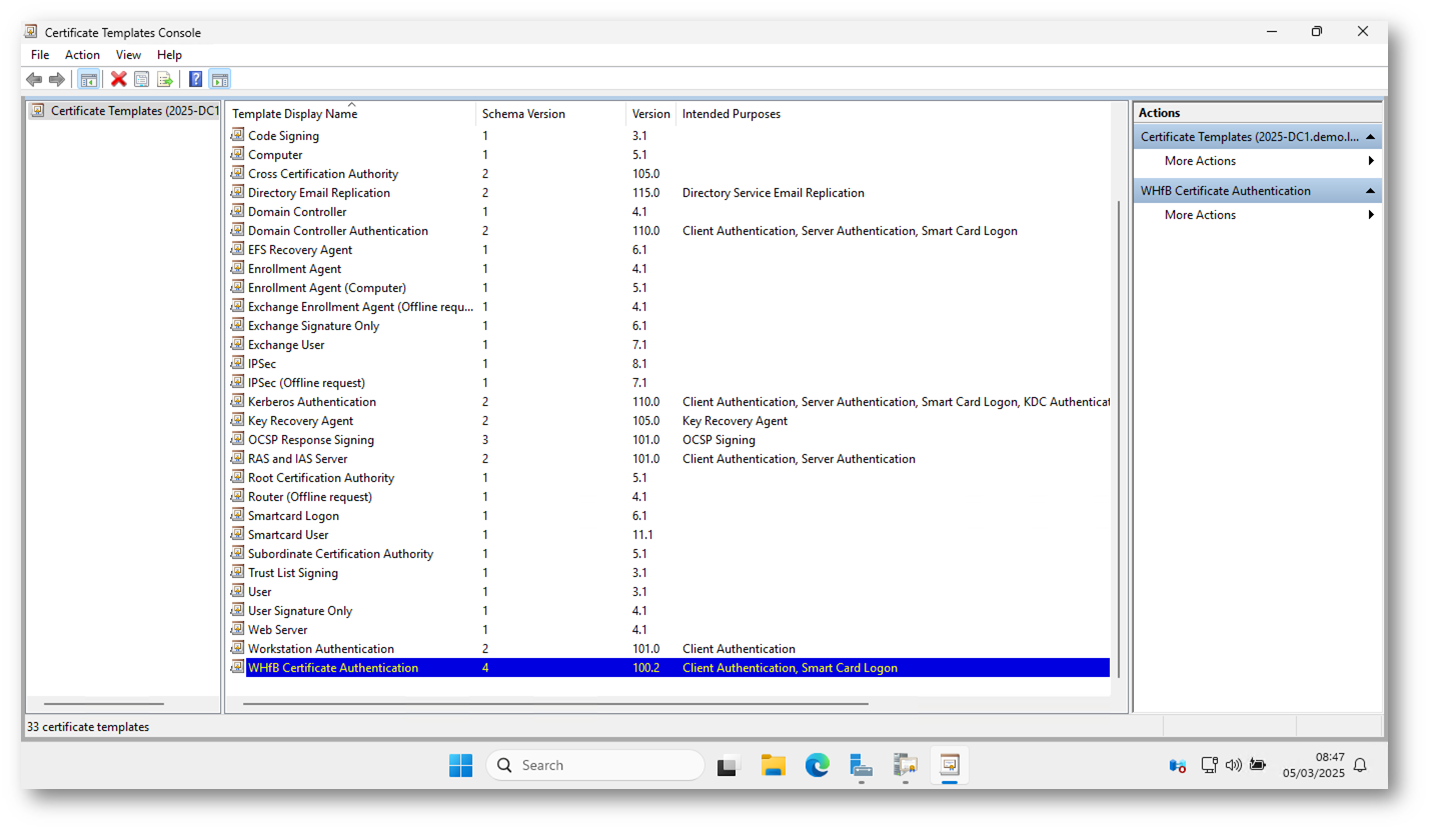Collapse the Certificate Templates actions section
Viewport: 1430px width, 831px height.
pos(1370,137)
